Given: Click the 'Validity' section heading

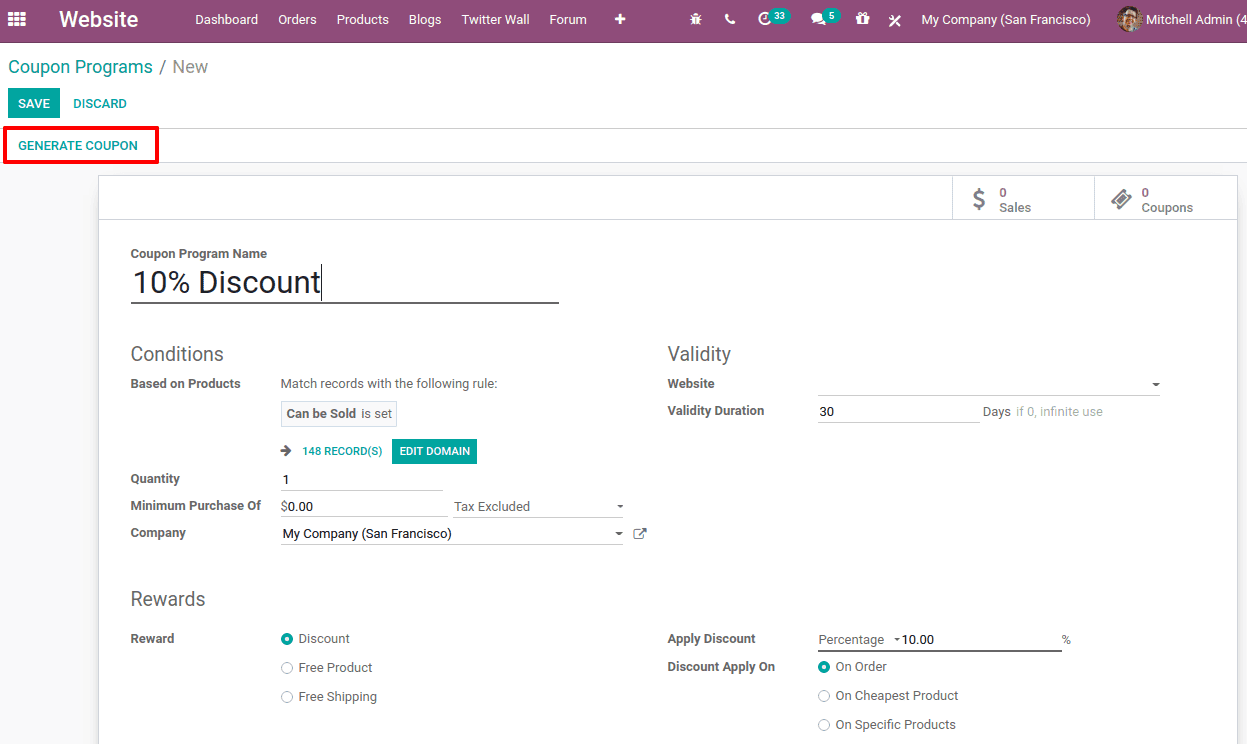Looking at the screenshot, I should coord(699,354).
